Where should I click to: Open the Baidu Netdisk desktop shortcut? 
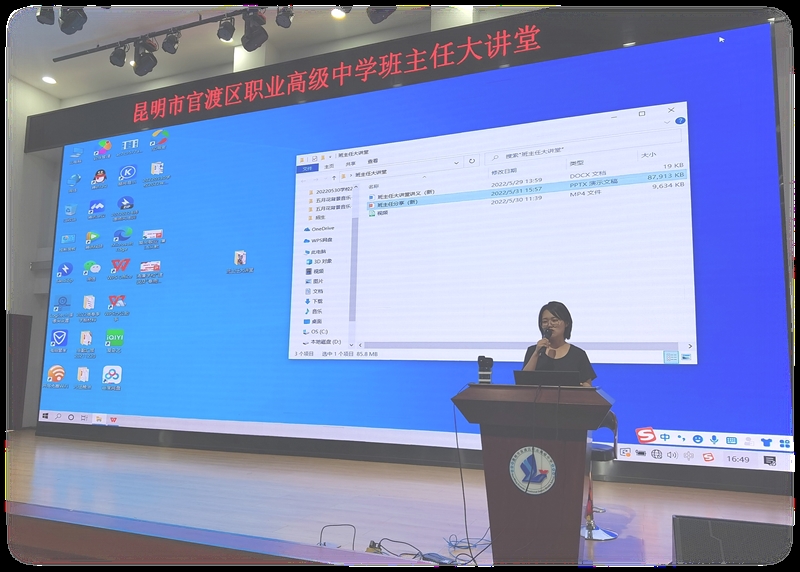[x=112, y=375]
